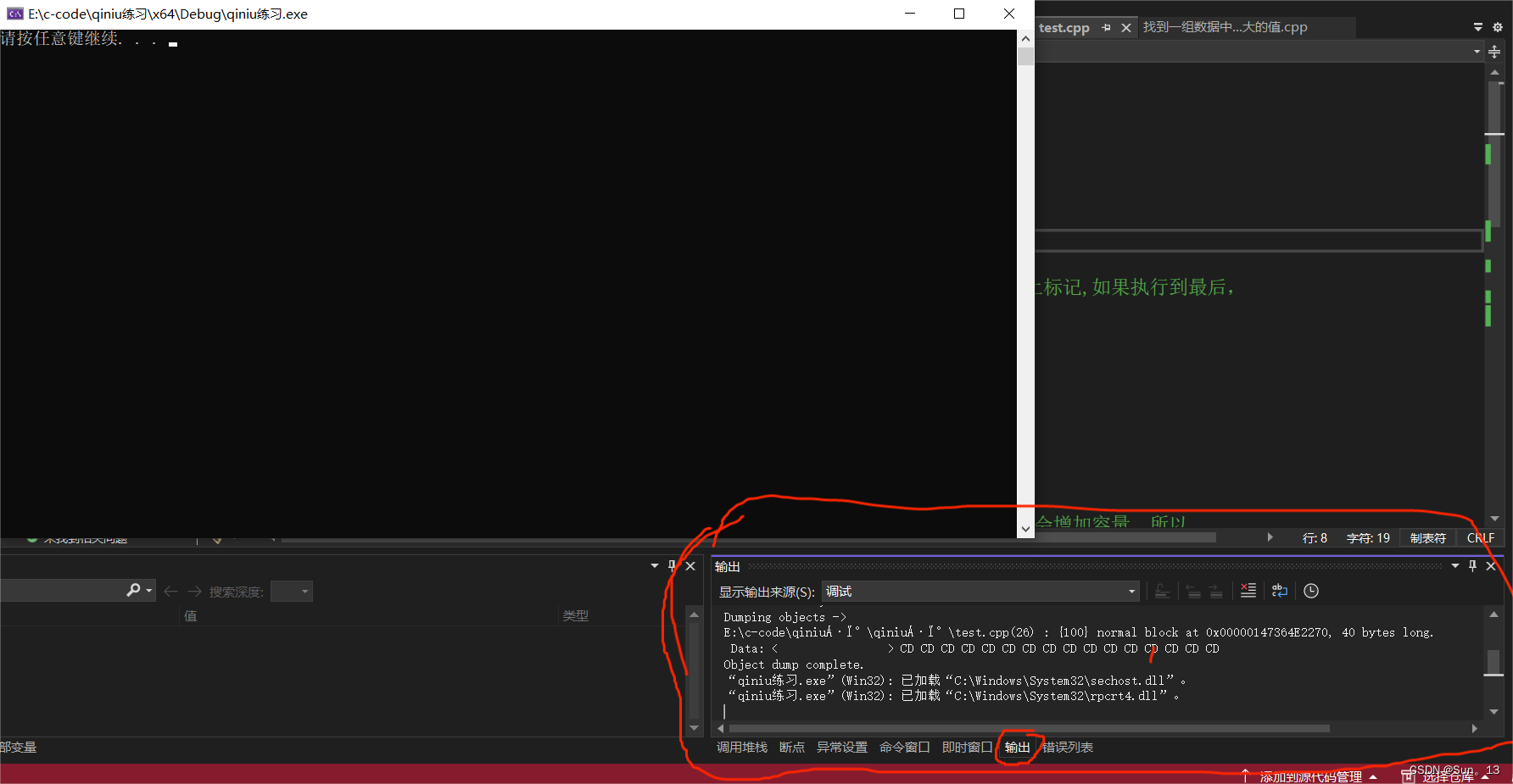Open the variables panel window position dropdown
The image size is (1513, 784).
pos(655,565)
